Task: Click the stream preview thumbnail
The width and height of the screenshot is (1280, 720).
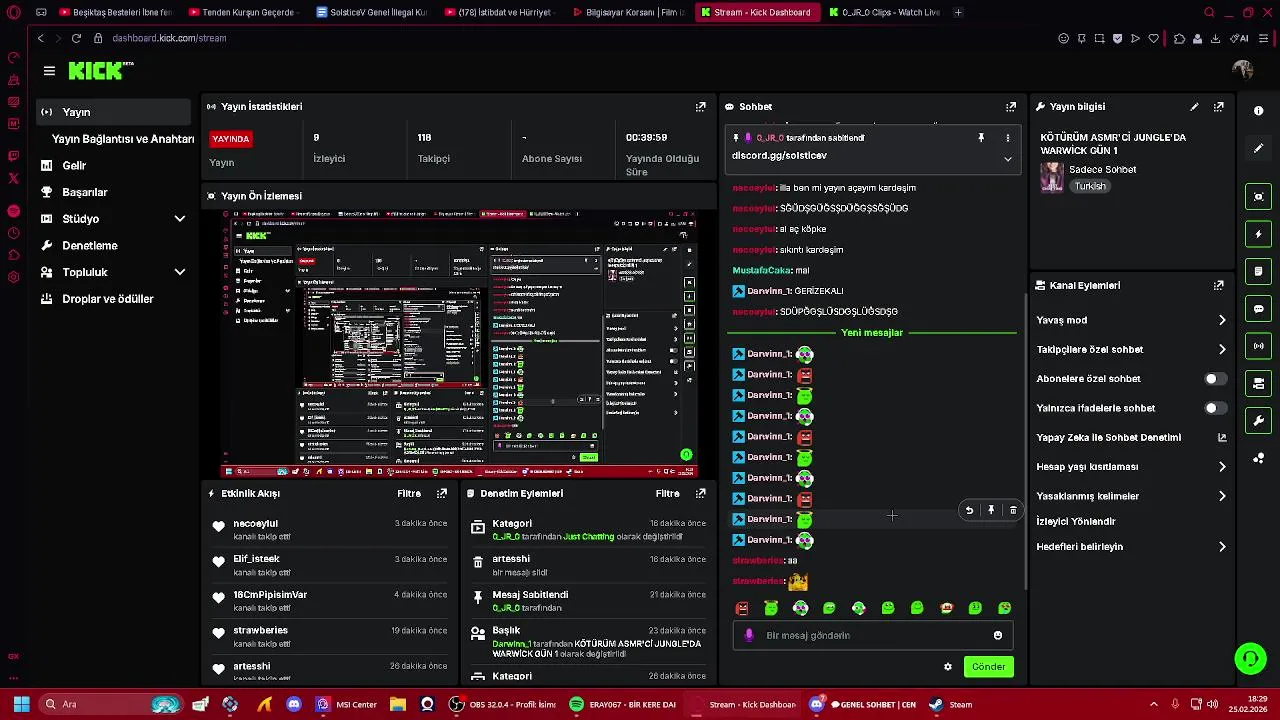Action: [459, 343]
